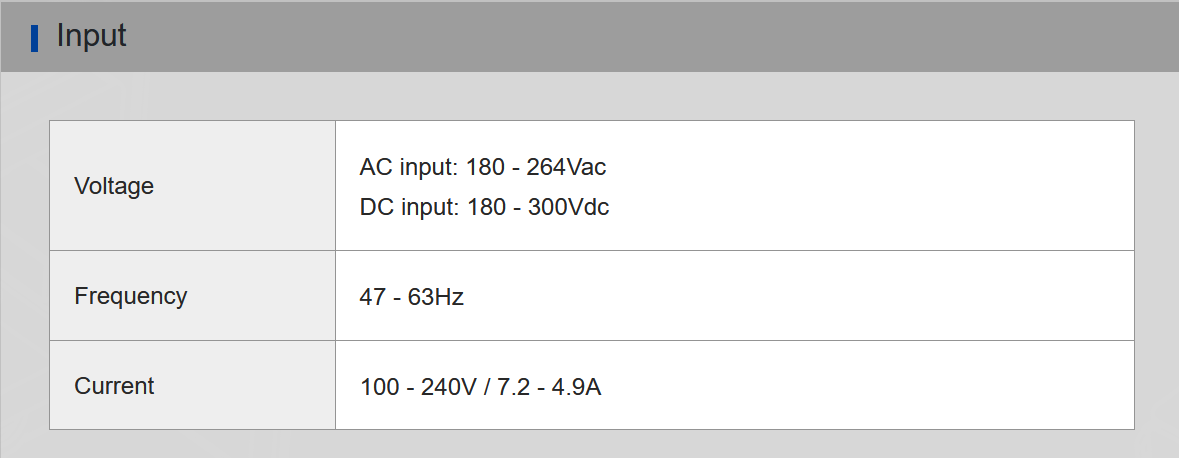This screenshot has width=1179, height=458.
Task: Click the number 100 in current value
Action: tap(380, 387)
